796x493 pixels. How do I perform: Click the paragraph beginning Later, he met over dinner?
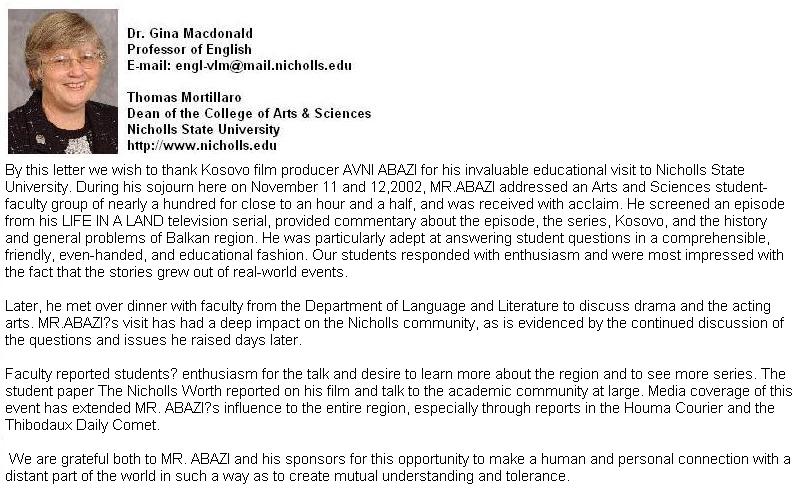click(x=394, y=323)
